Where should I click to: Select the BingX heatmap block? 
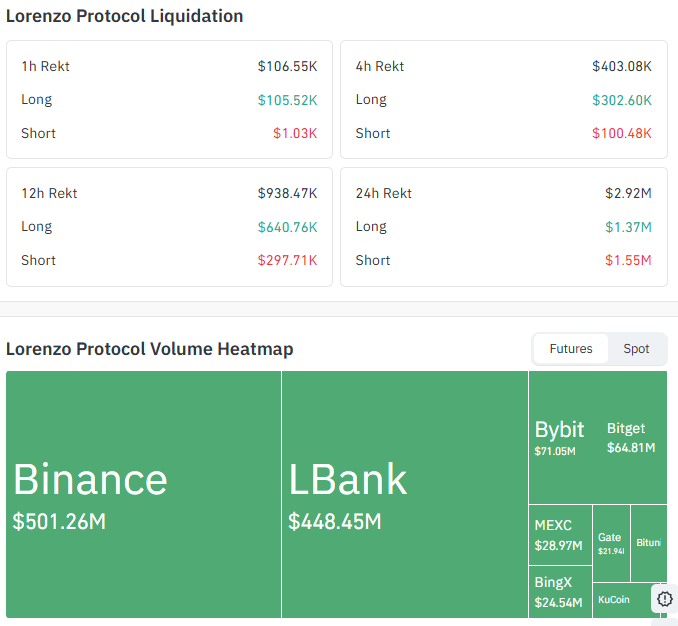560,592
